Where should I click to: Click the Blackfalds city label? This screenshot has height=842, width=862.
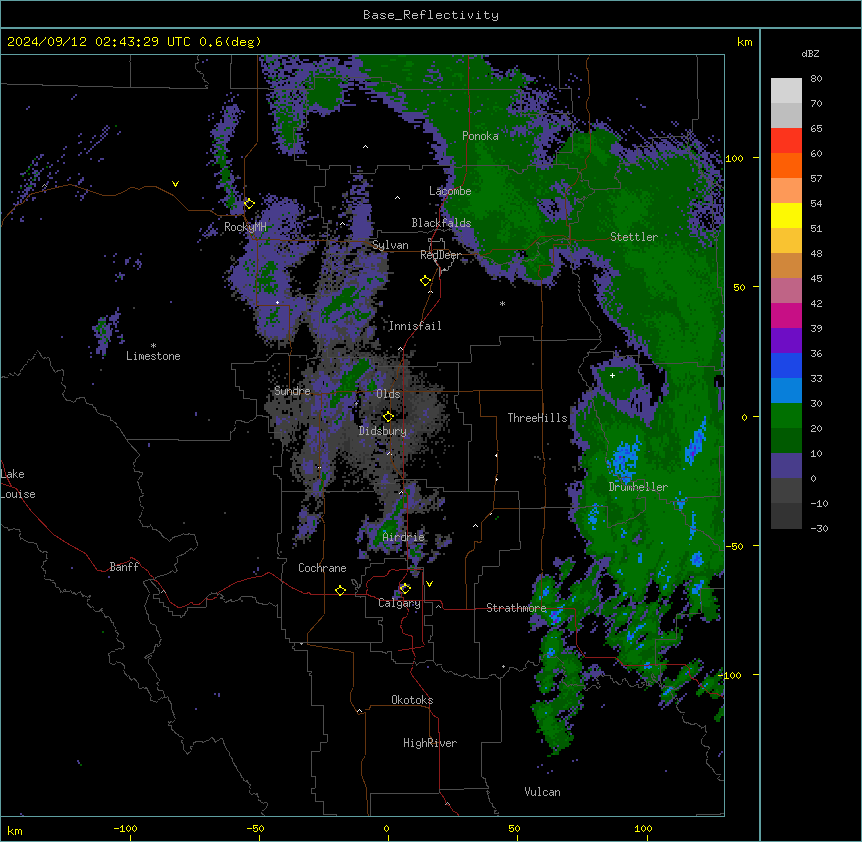[x=441, y=223]
